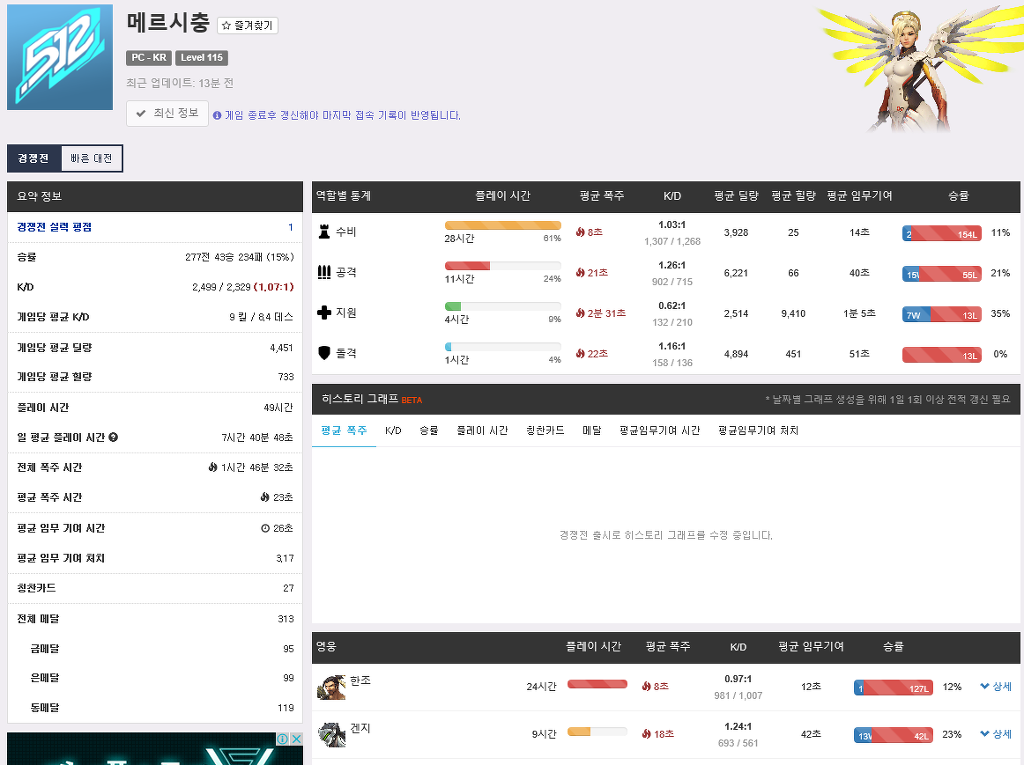This screenshot has height=765, width=1024.
Task: Expand 상세 details for 겐지
Action: click(x=996, y=734)
